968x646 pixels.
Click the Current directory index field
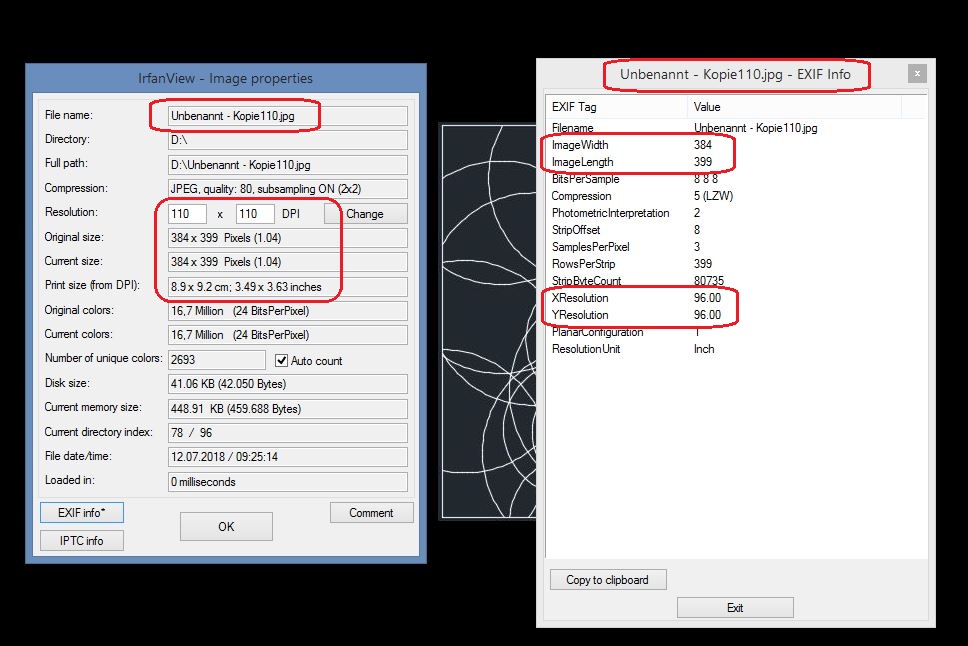coord(288,432)
